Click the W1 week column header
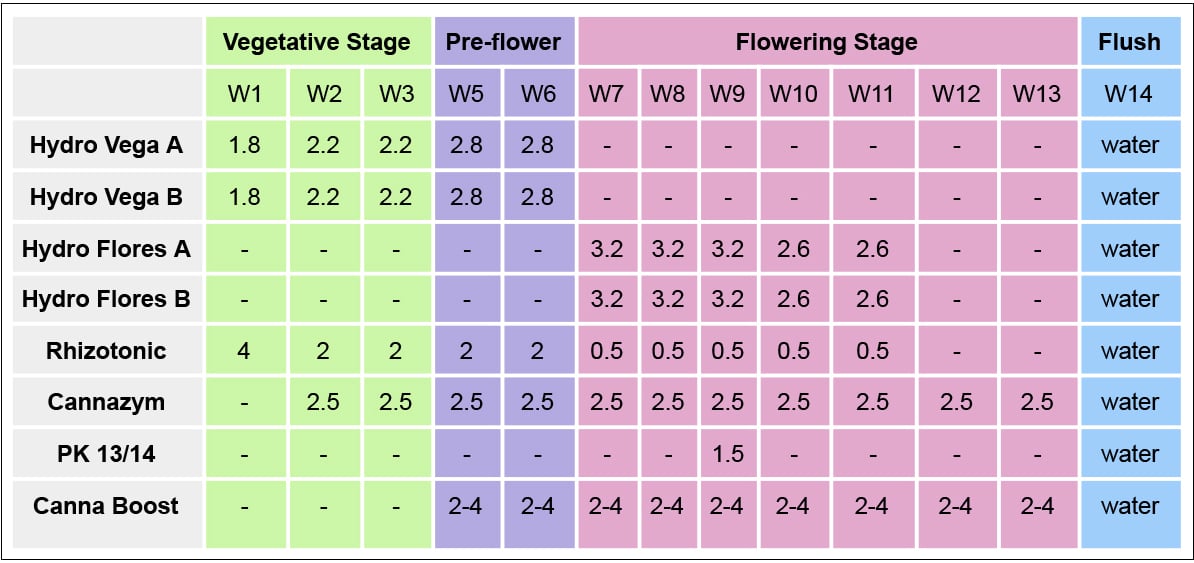Image resolution: width=1194 pixels, height=563 pixels. [245, 94]
